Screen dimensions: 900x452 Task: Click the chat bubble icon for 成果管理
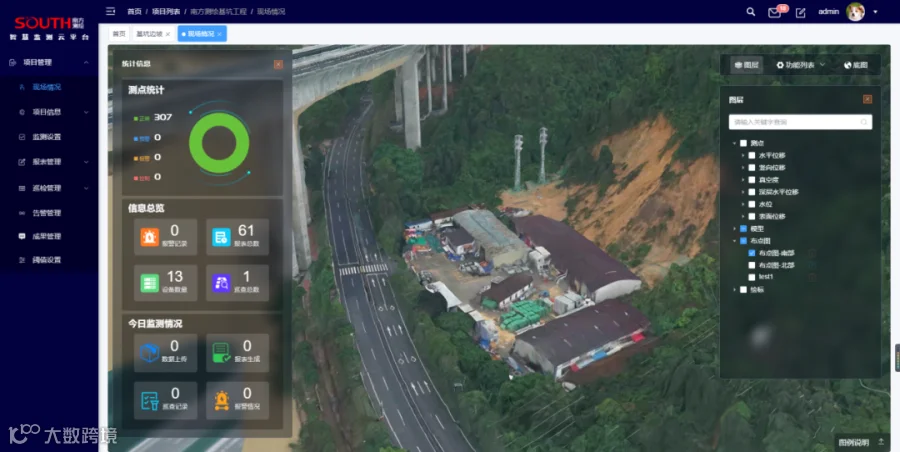point(22,236)
